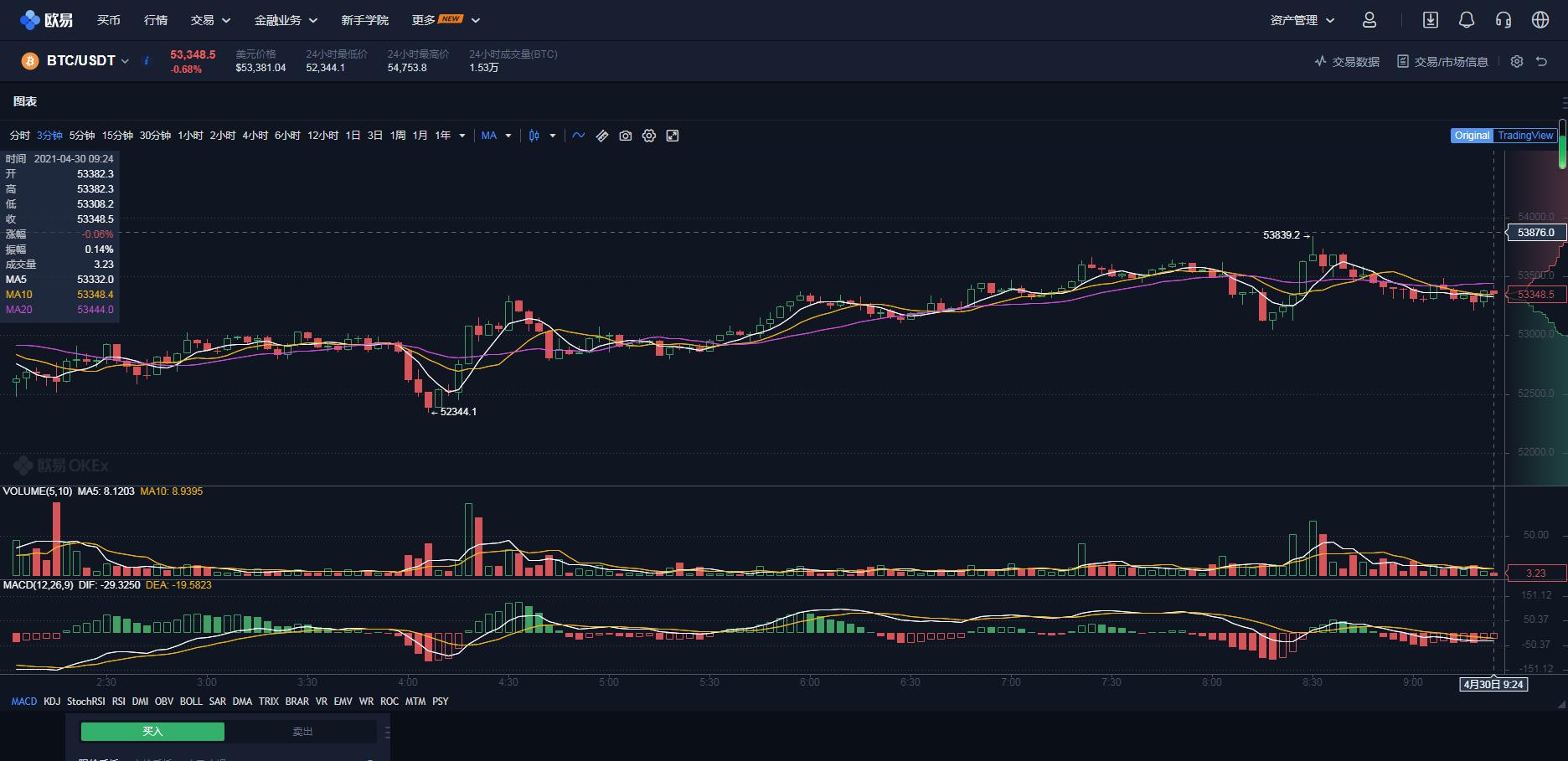Open 买币 from top navigation
Image resolution: width=1568 pixels, height=761 pixels.
(109, 20)
